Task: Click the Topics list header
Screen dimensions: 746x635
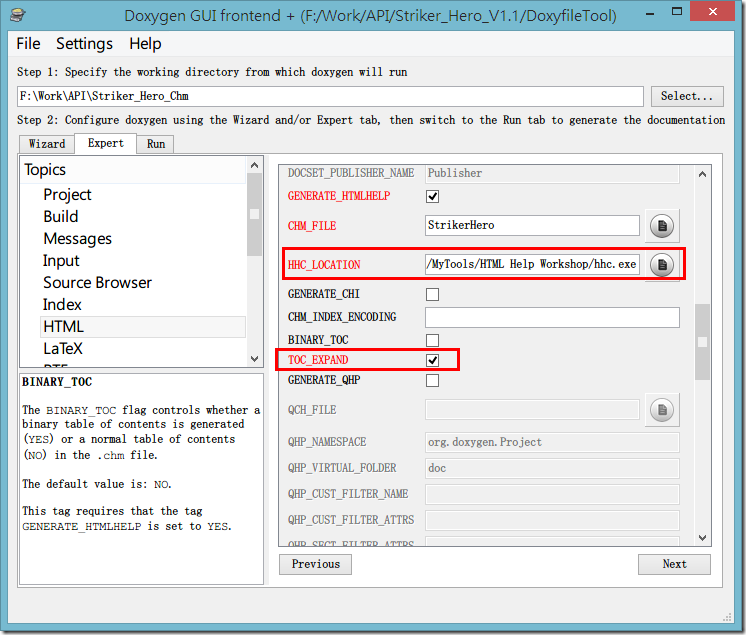Action: pos(133,170)
